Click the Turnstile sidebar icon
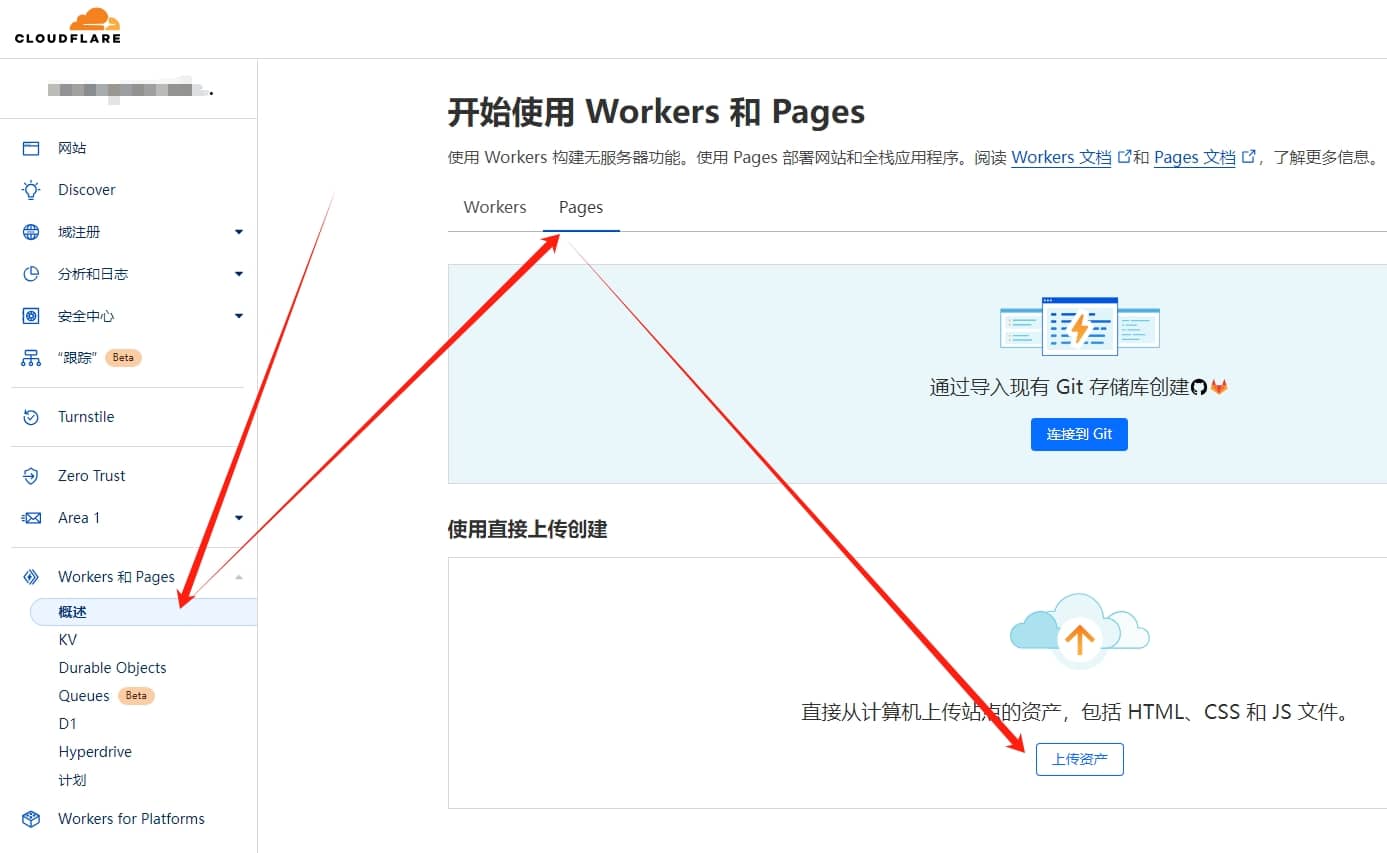 [31, 417]
